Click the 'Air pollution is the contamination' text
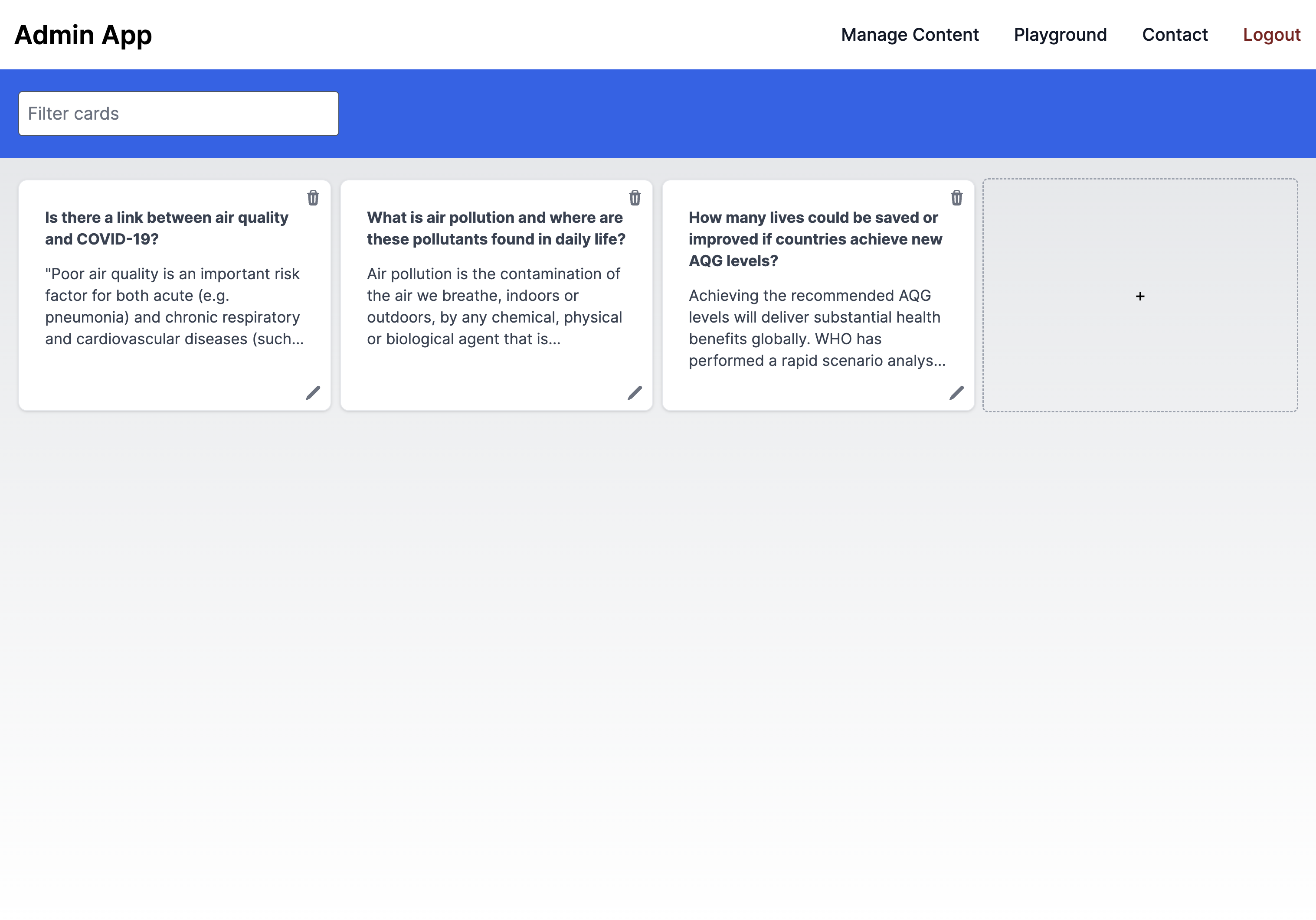This screenshot has height=920, width=1316. 494,307
